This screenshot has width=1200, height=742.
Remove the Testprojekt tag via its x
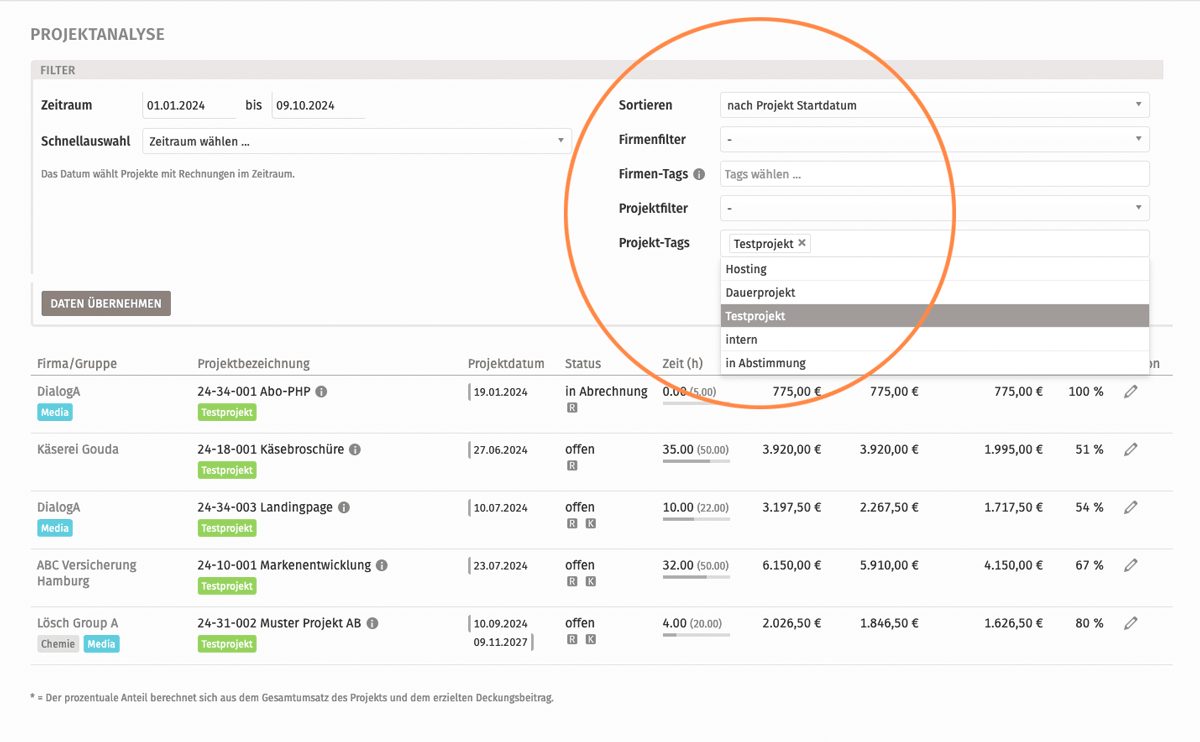tap(802, 243)
